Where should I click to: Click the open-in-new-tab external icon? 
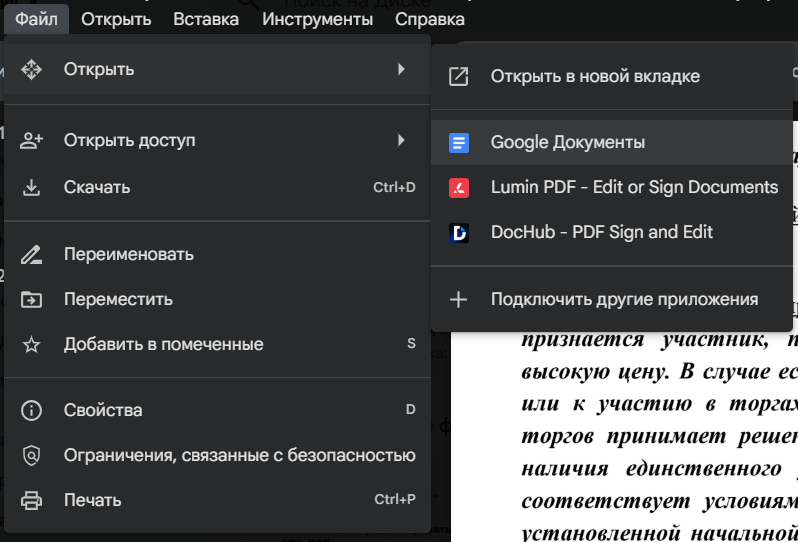point(459,76)
